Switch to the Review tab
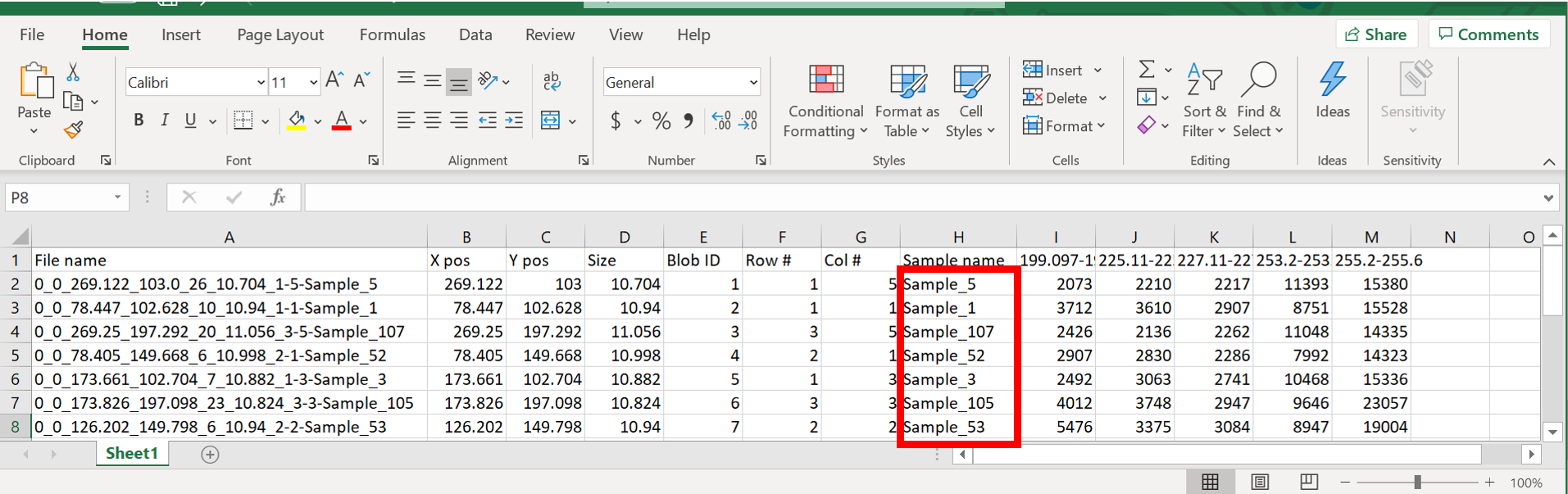 click(550, 34)
